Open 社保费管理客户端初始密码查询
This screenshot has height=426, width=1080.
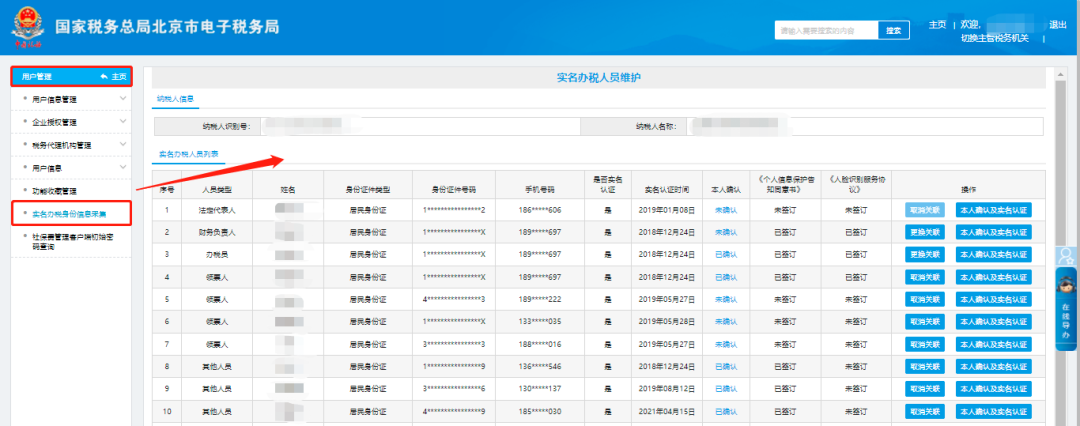click(73, 241)
